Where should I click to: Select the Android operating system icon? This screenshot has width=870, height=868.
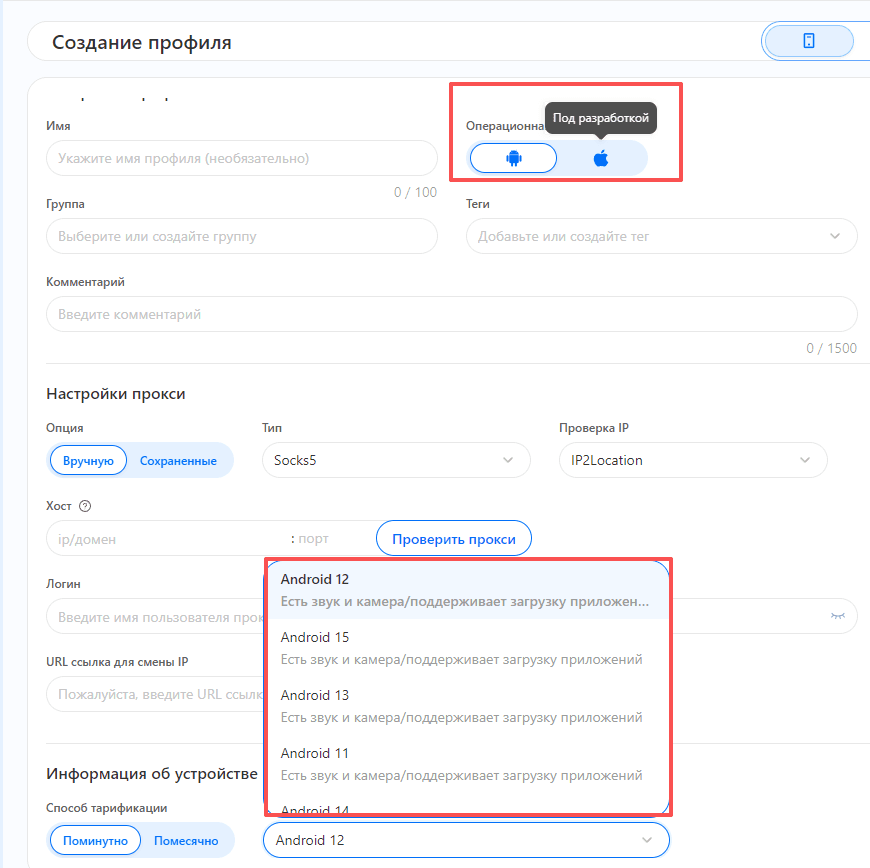tap(514, 158)
